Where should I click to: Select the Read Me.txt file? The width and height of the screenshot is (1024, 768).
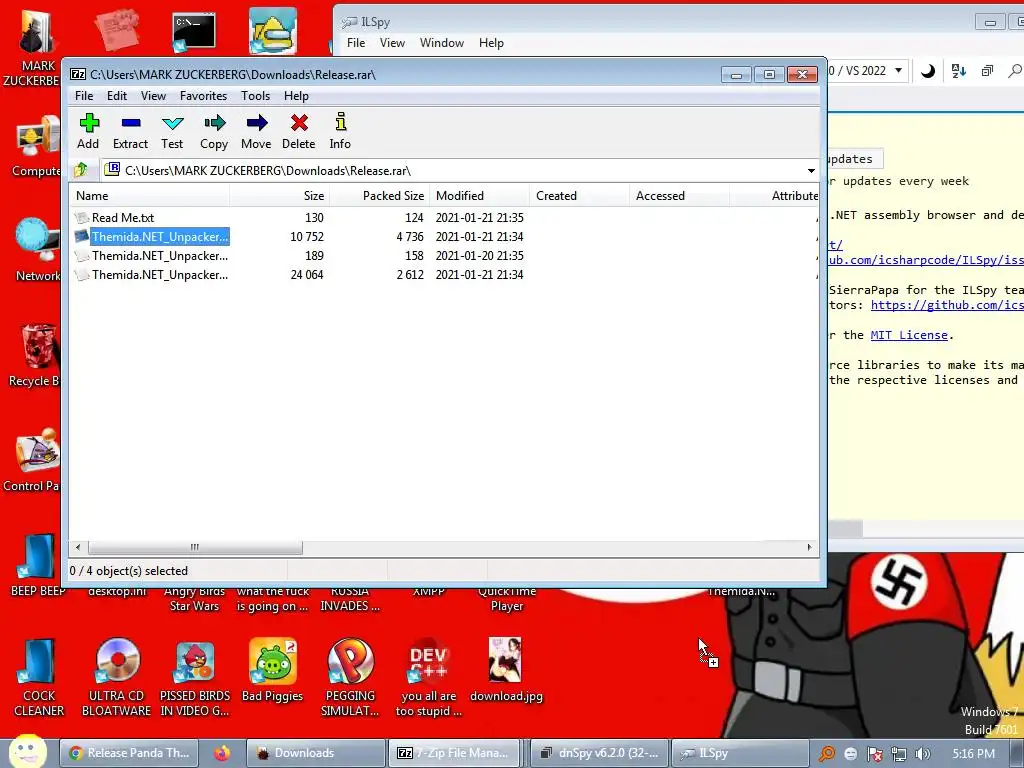pos(123,217)
